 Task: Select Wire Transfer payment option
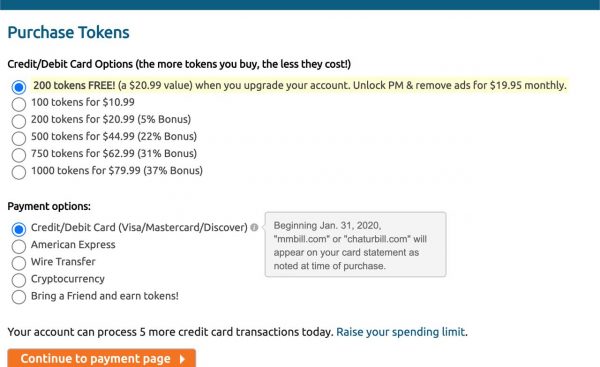click(x=19, y=263)
